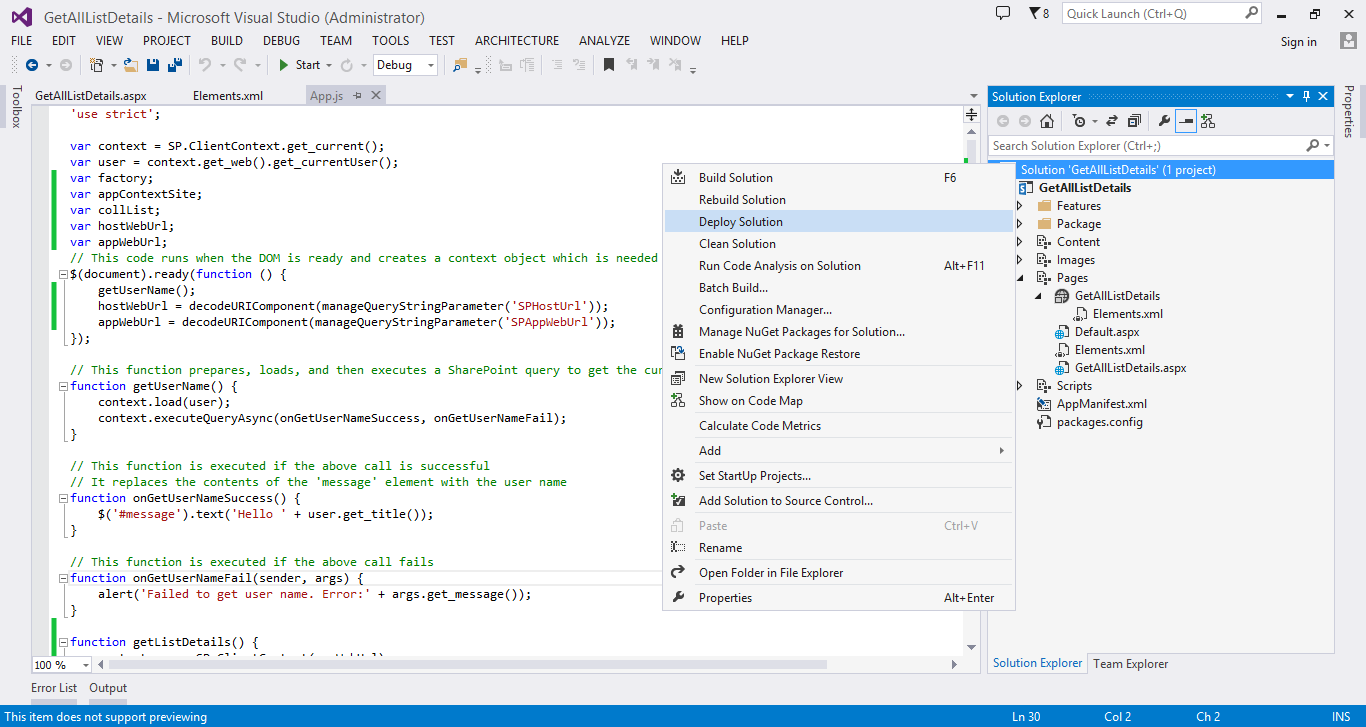
Task: Toggle auto-hide pin on Solution Explorer panel
Action: (x=1306, y=96)
